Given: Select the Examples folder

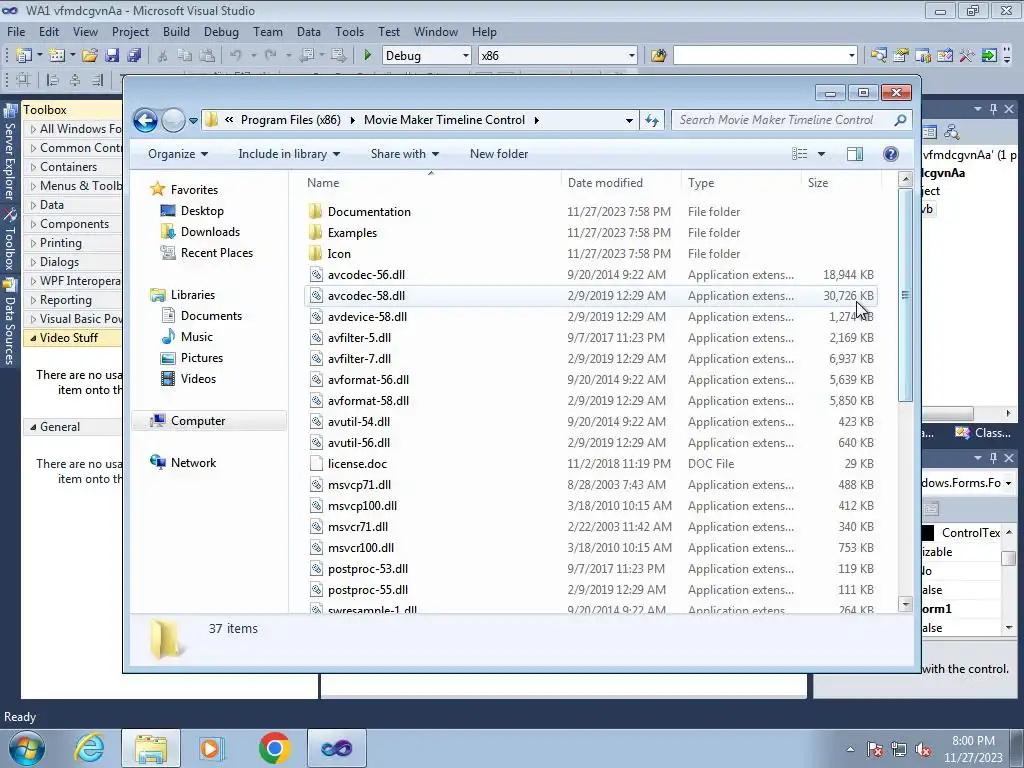Looking at the screenshot, I should pos(352,232).
